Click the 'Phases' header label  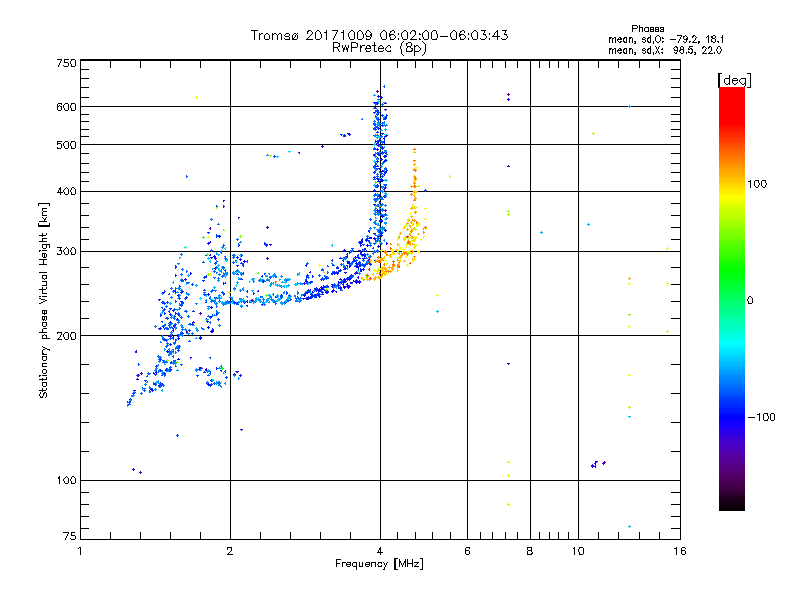647,29
